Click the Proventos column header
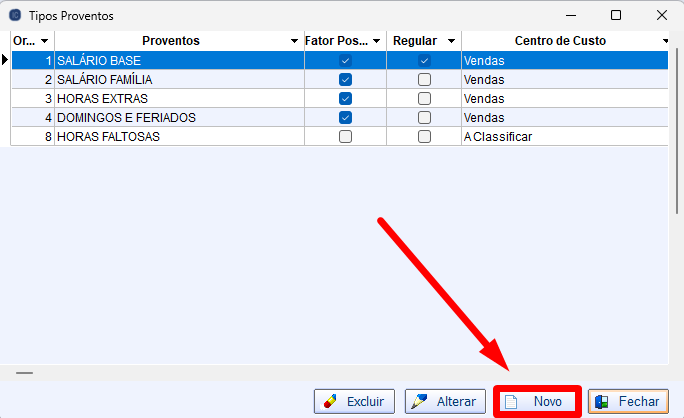This screenshot has width=684, height=418. (x=170, y=41)
